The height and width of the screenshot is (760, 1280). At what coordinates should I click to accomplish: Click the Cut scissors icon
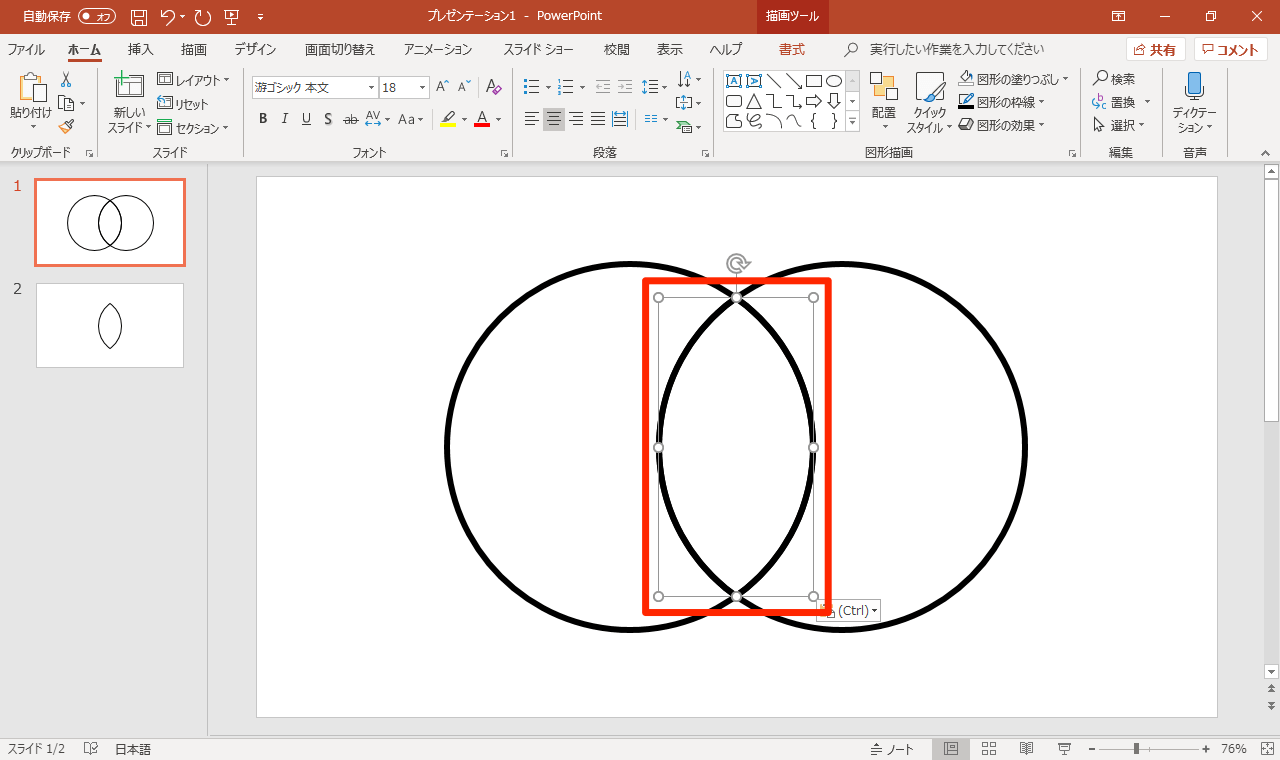(66, 80)
